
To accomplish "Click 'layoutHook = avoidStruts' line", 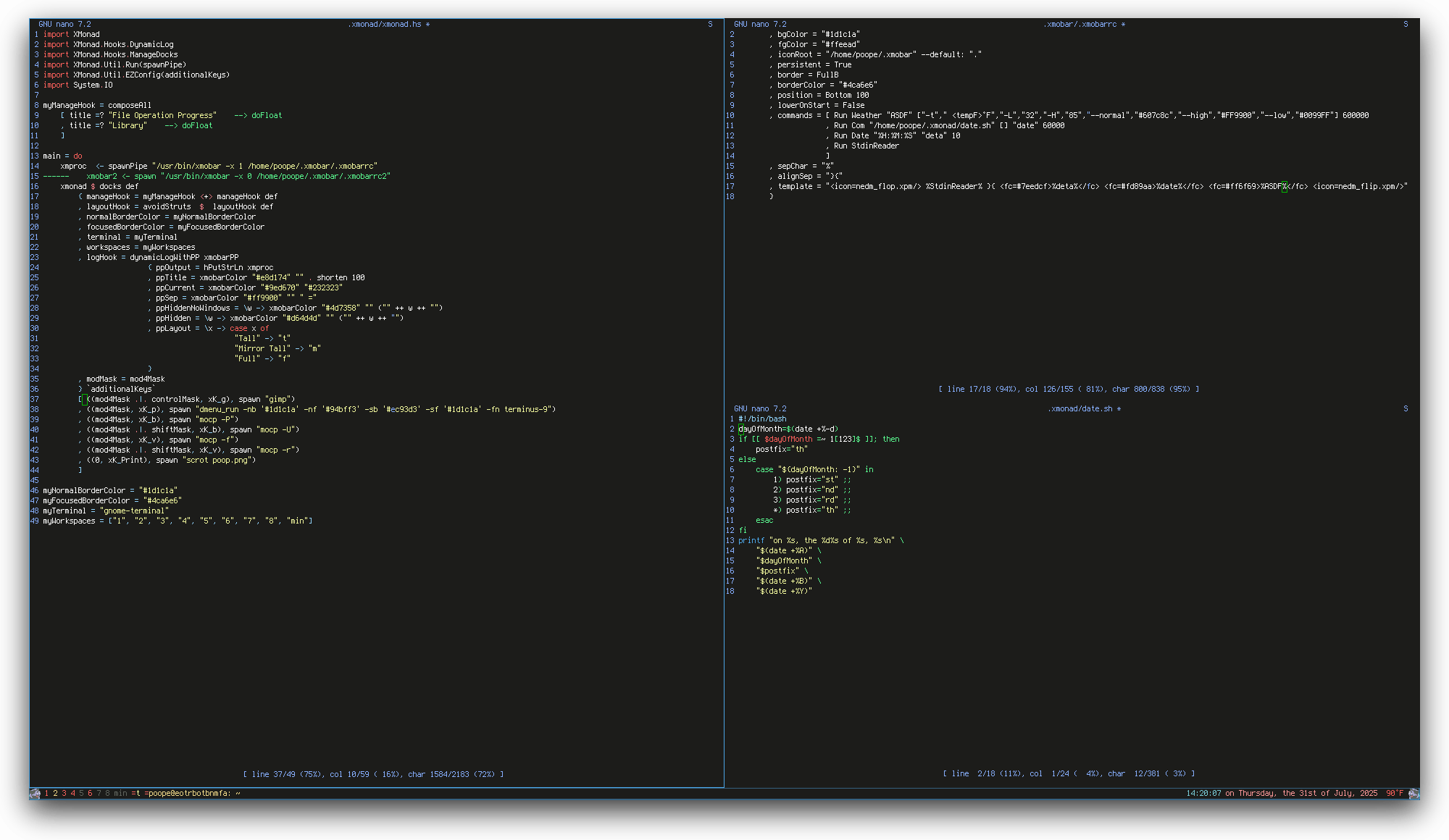I will coord(175,207).
